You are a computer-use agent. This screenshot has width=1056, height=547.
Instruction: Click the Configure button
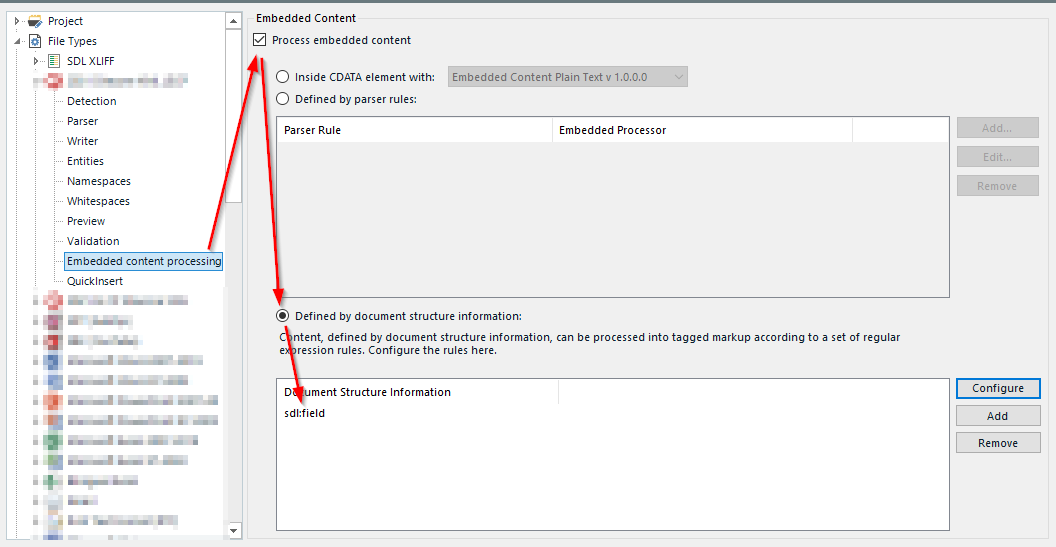(998, 388)
